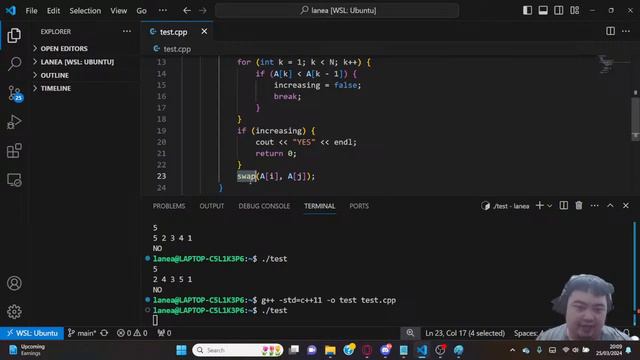This screenshot has width=640, height=360.
Task: Toggle primary side bar layout icon
Action: [527, 10]
